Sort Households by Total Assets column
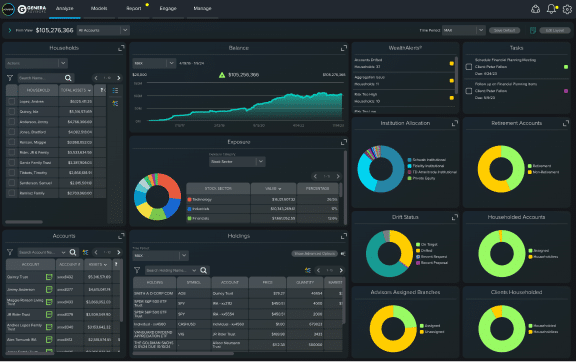 tap(76, 90)
